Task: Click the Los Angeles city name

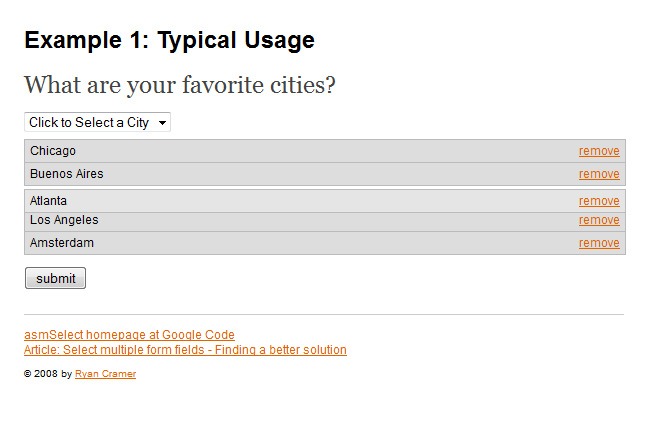Action: tap(64, 220)
